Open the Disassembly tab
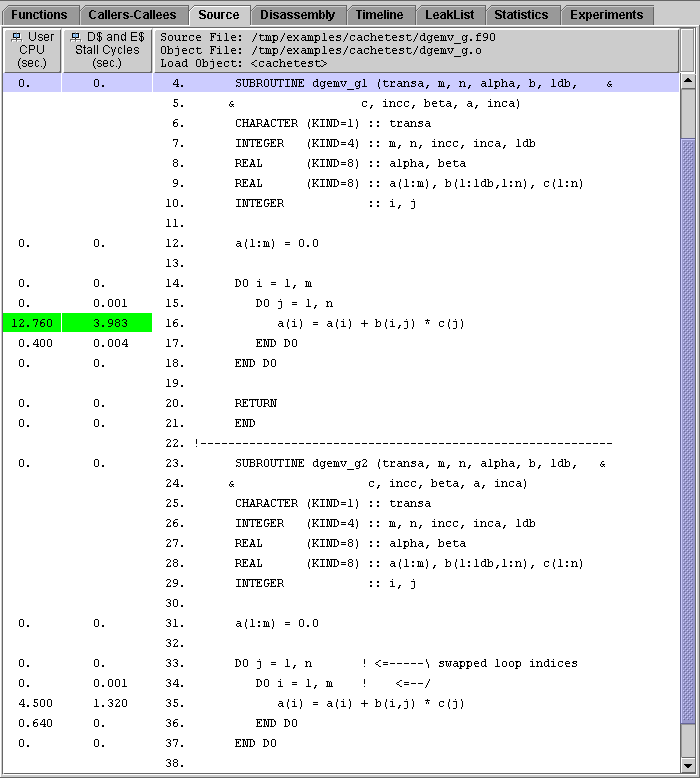700x778 pixels. [x=298, y=15]
